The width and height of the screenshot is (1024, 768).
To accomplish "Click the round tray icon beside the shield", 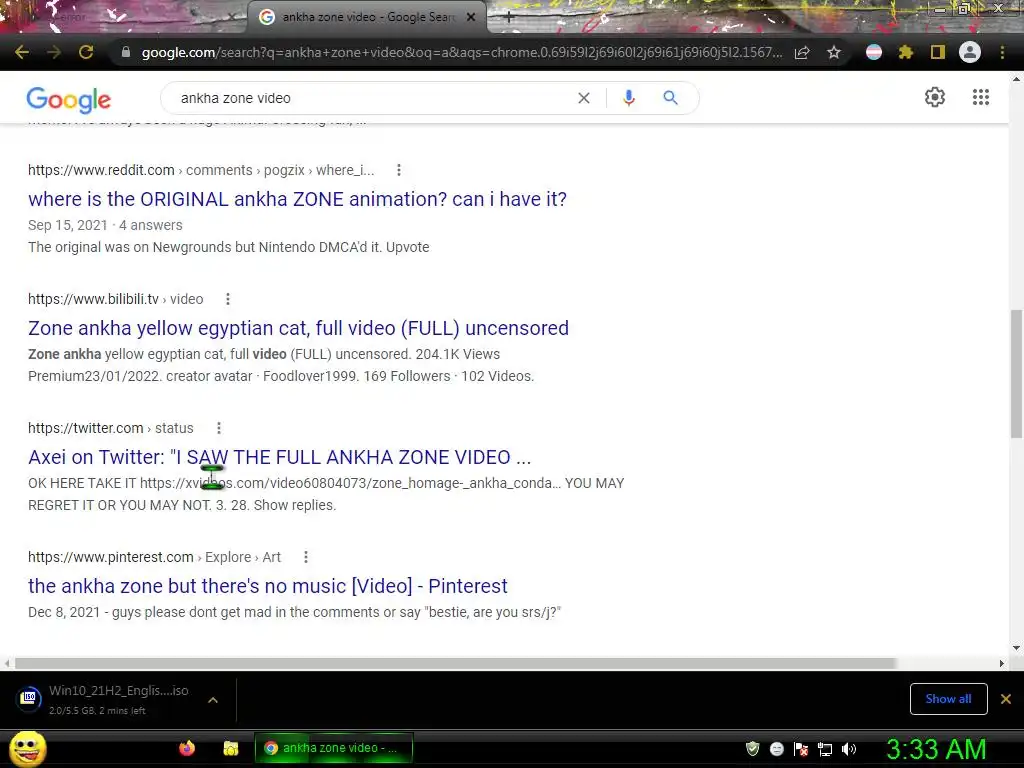I will pos(776,749).
